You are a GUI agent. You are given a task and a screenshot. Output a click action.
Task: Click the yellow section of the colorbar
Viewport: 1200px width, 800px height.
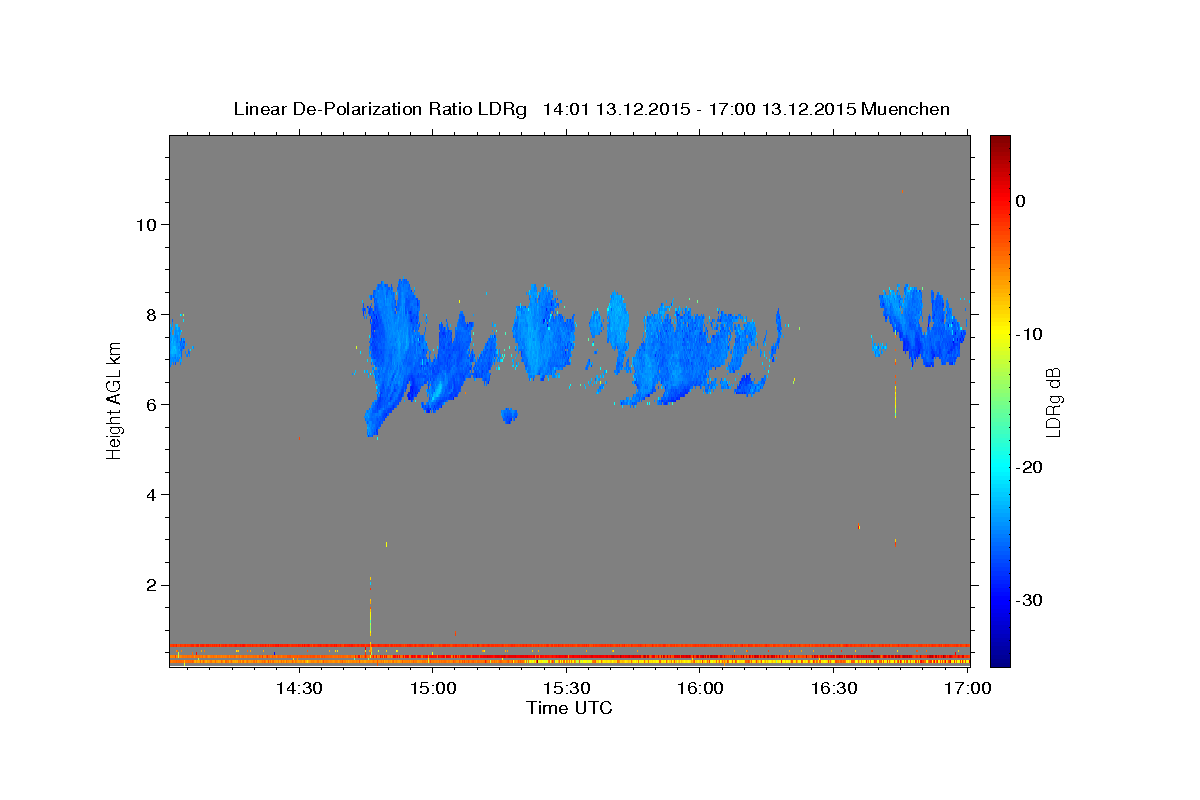(x=1000, y=332)
